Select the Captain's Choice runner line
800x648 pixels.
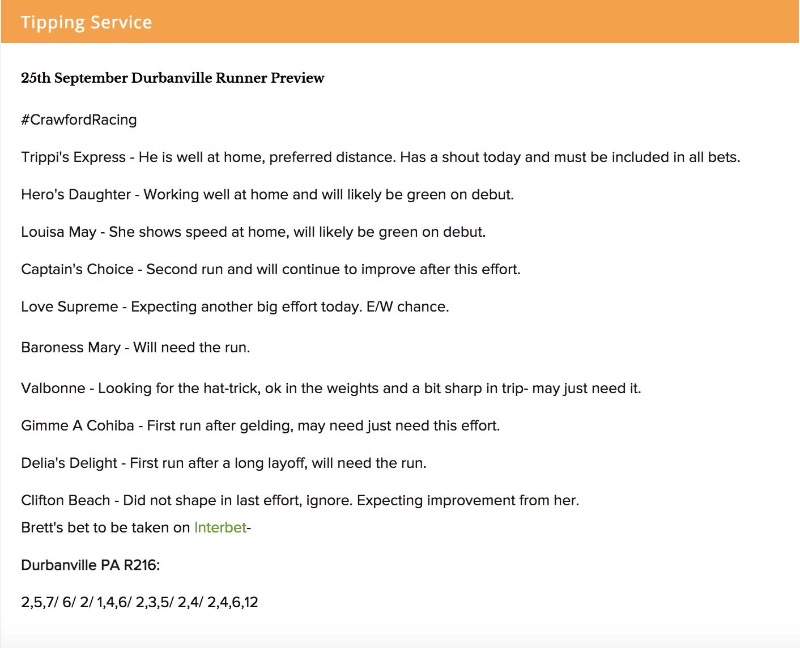tap(270, 269)
